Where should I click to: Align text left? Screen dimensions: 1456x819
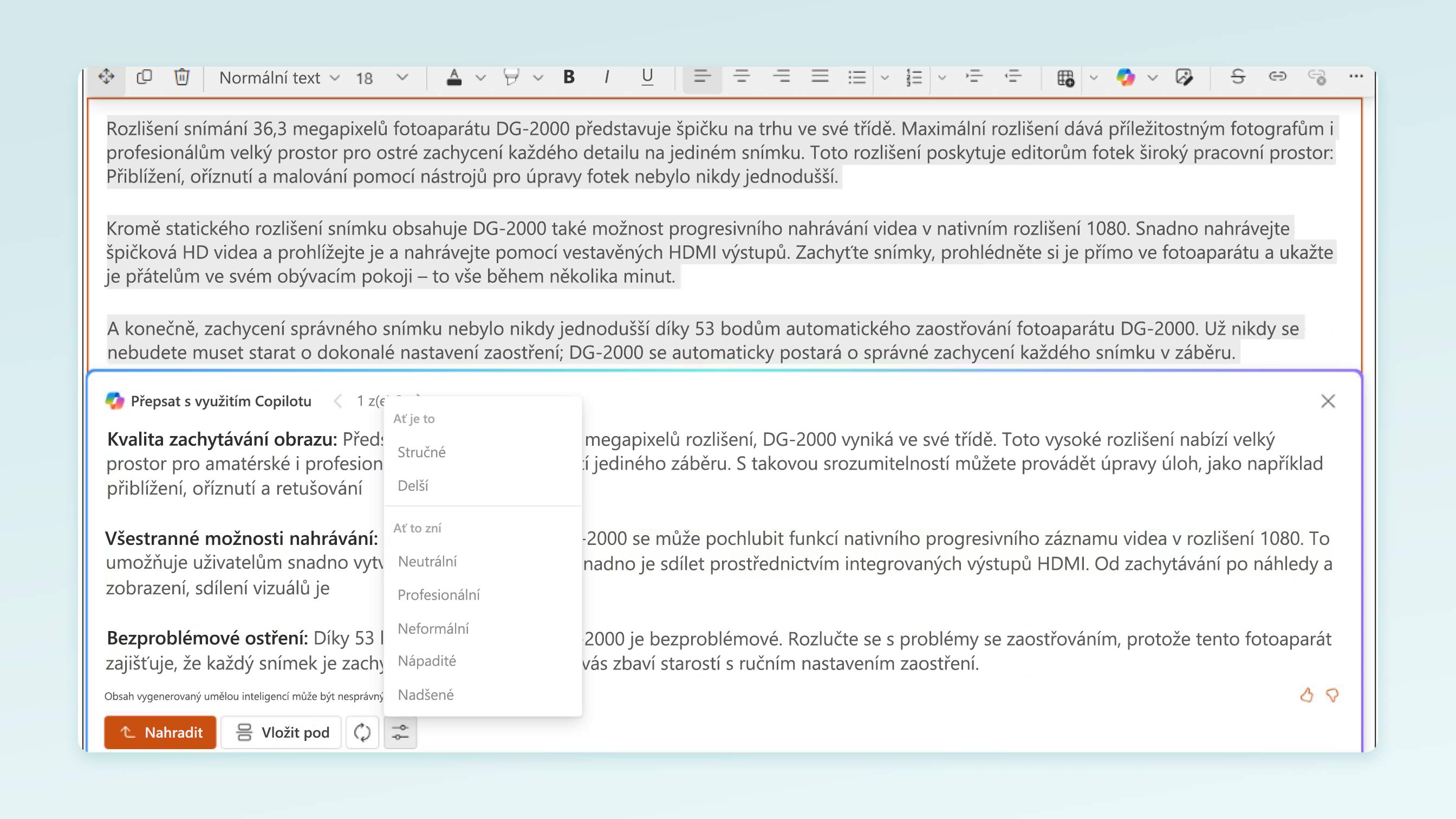pos(702,77)
